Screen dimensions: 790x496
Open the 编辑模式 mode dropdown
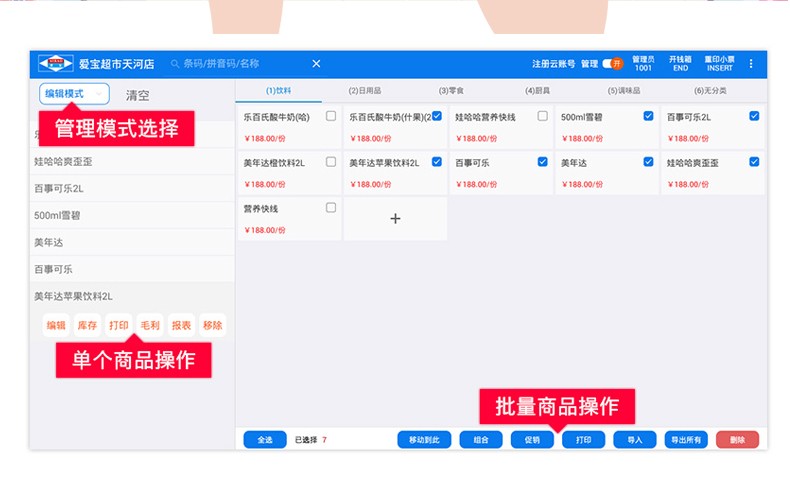click(x=74, y=94)
